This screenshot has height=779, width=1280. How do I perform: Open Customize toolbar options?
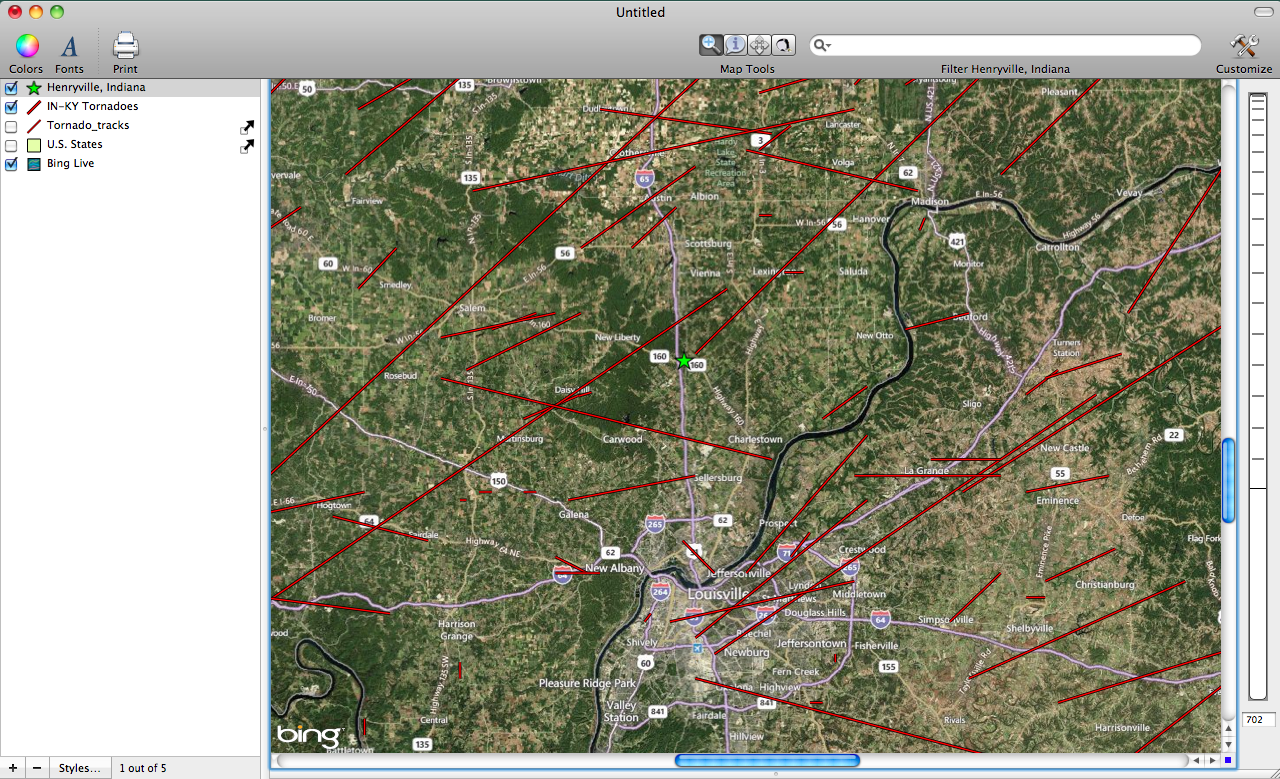(x=1244, y=53)
